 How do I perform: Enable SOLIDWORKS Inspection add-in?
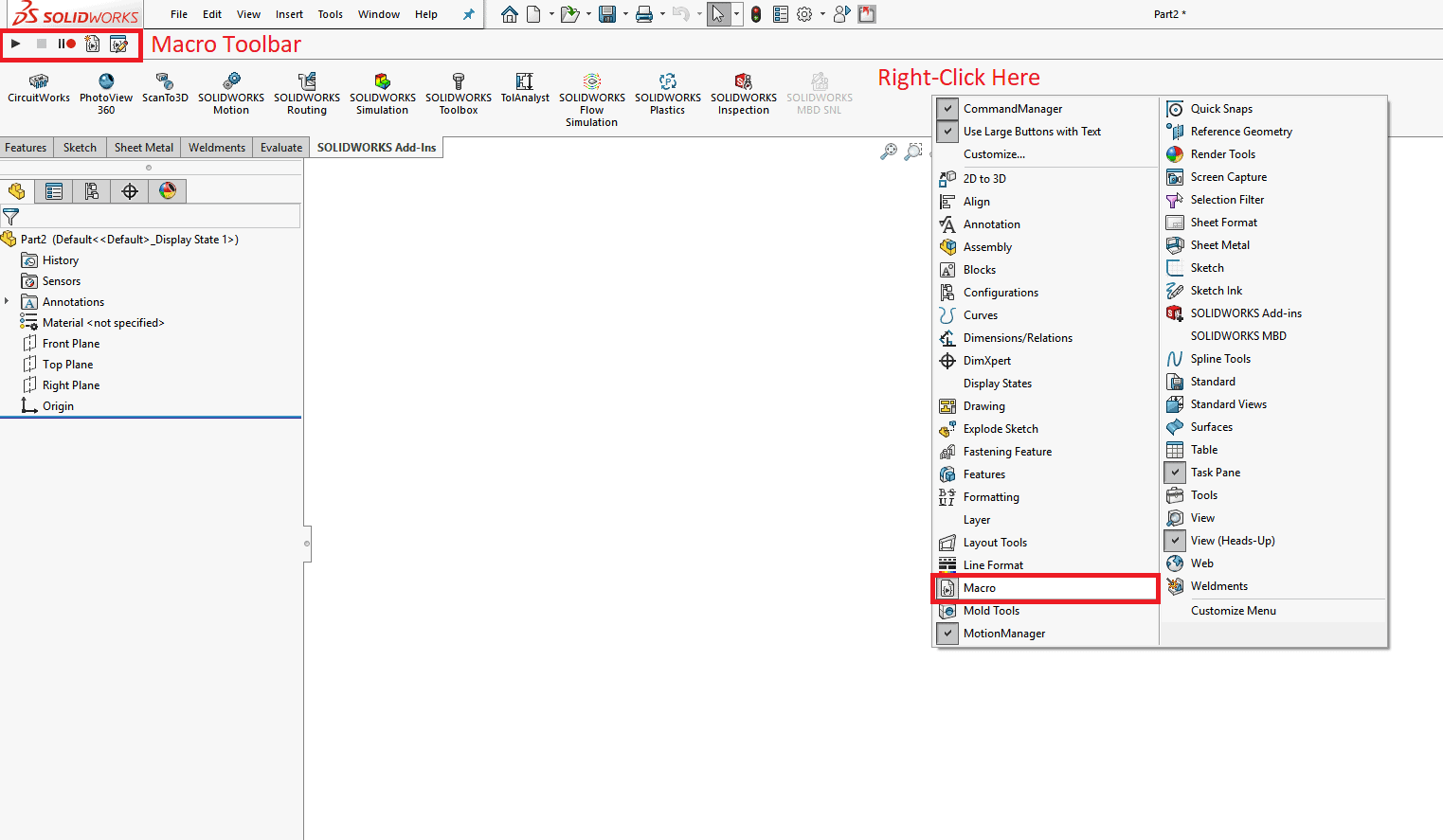pyautogui.click(x=744, y=95)
